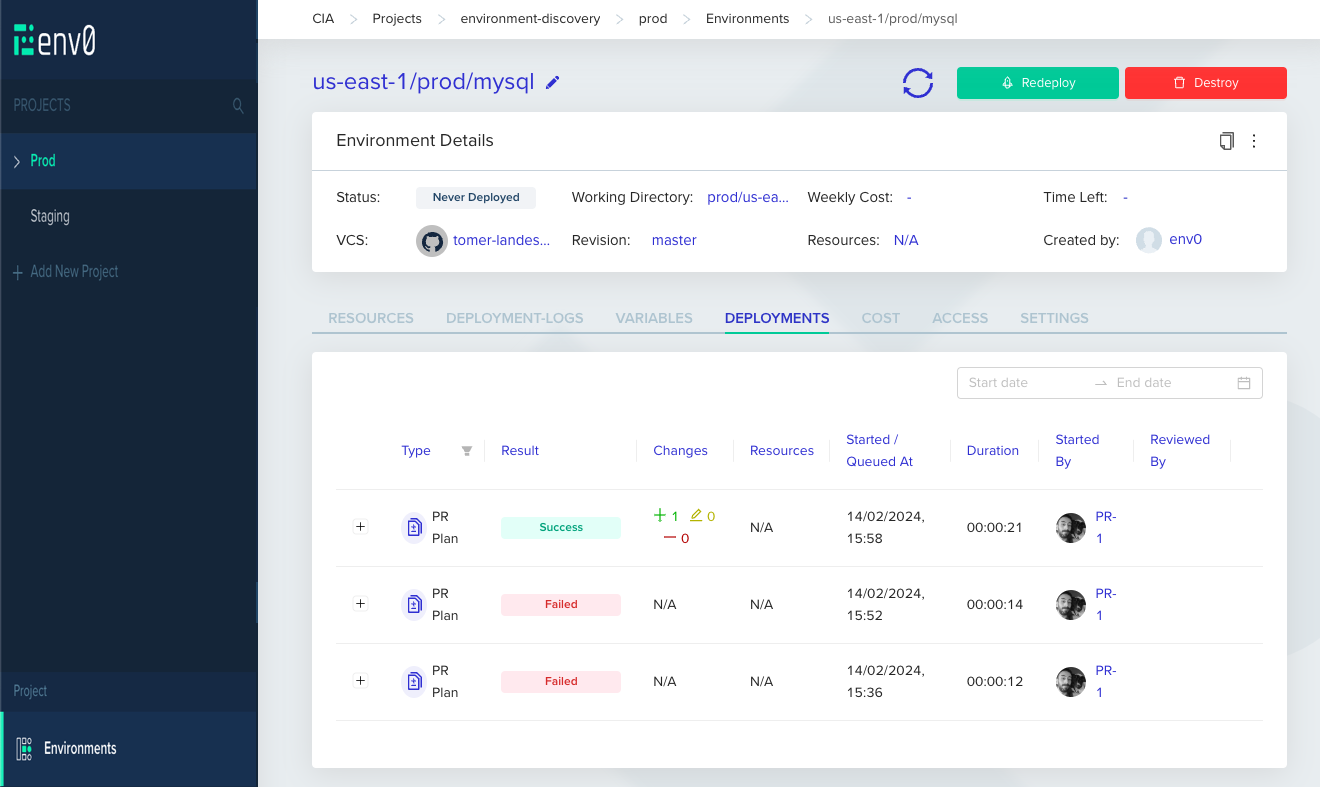
Task: Click Failed badge in 15:52 row
Action: [561, 604]
